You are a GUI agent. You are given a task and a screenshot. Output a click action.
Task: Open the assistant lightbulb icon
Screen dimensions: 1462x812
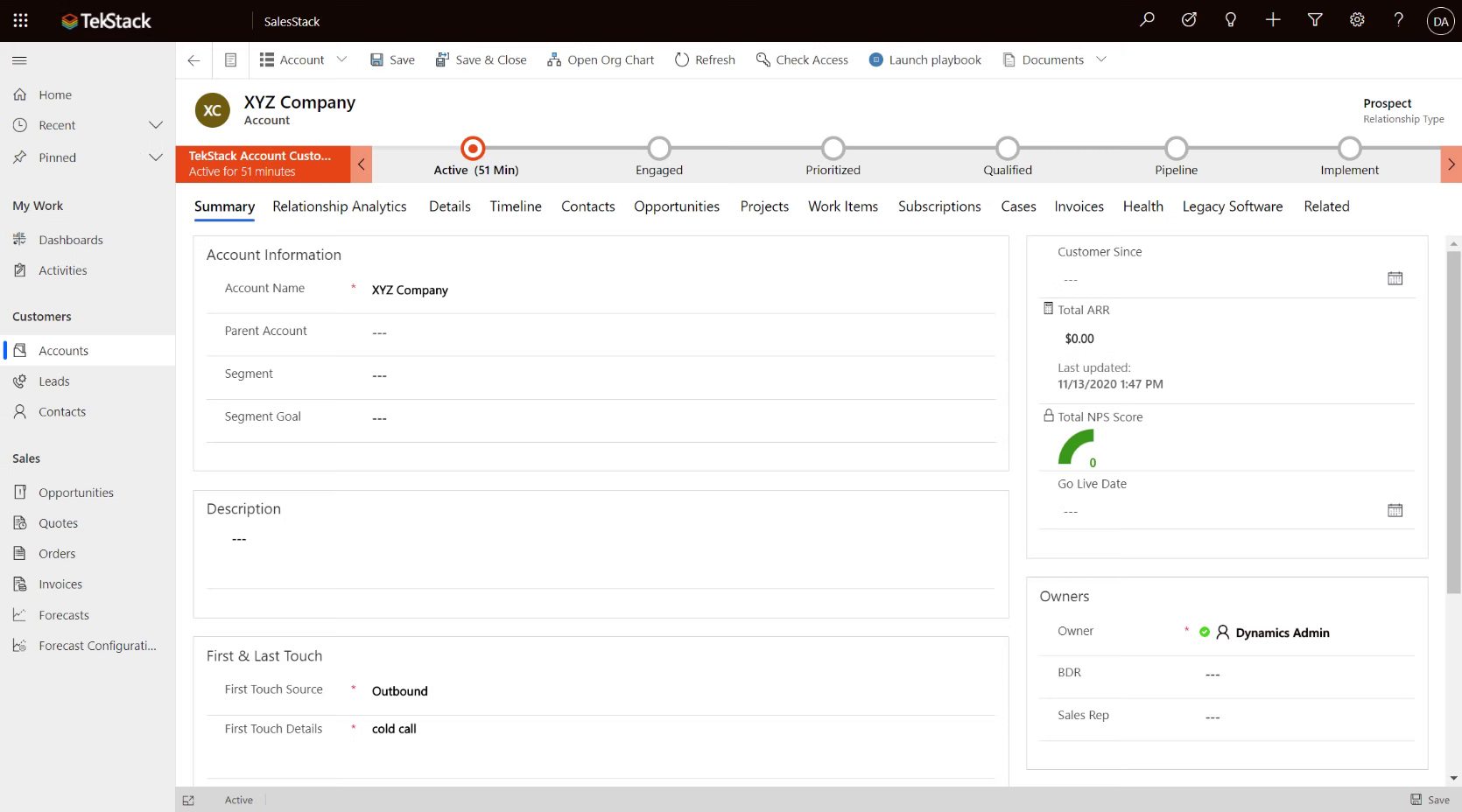pyautogui.click(x=1231, y=20)
